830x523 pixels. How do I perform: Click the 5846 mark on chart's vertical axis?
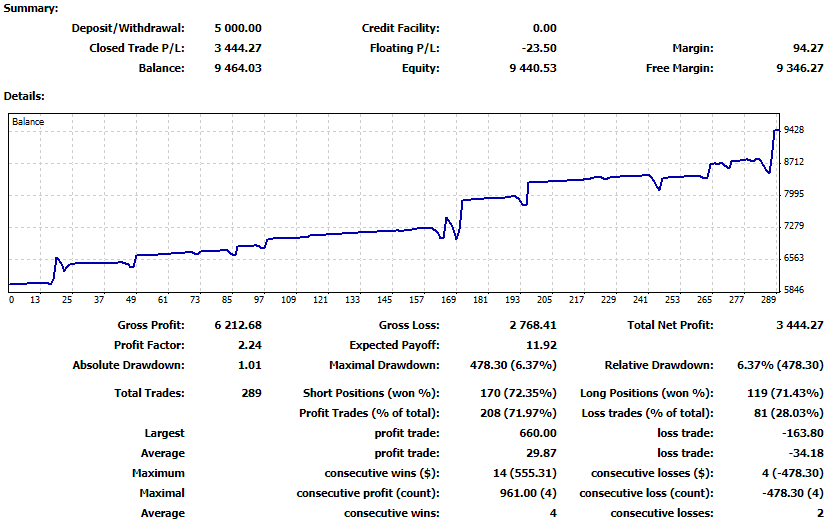(x=796, y=290)
